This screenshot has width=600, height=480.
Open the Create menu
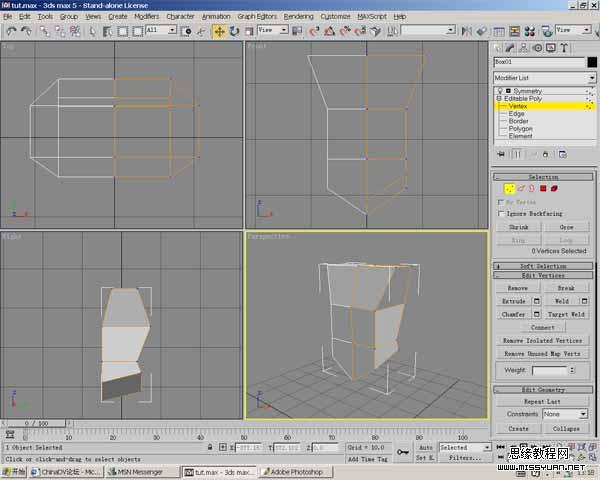click(x=118, y=16)
